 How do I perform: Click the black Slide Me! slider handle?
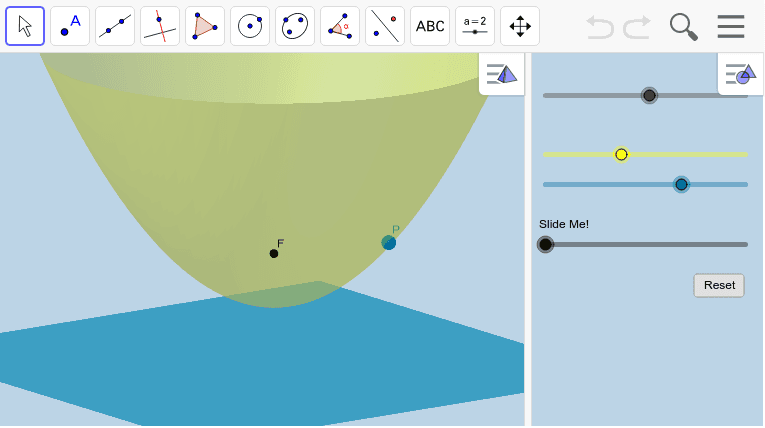pyautogui.click(x=545, y=244)
